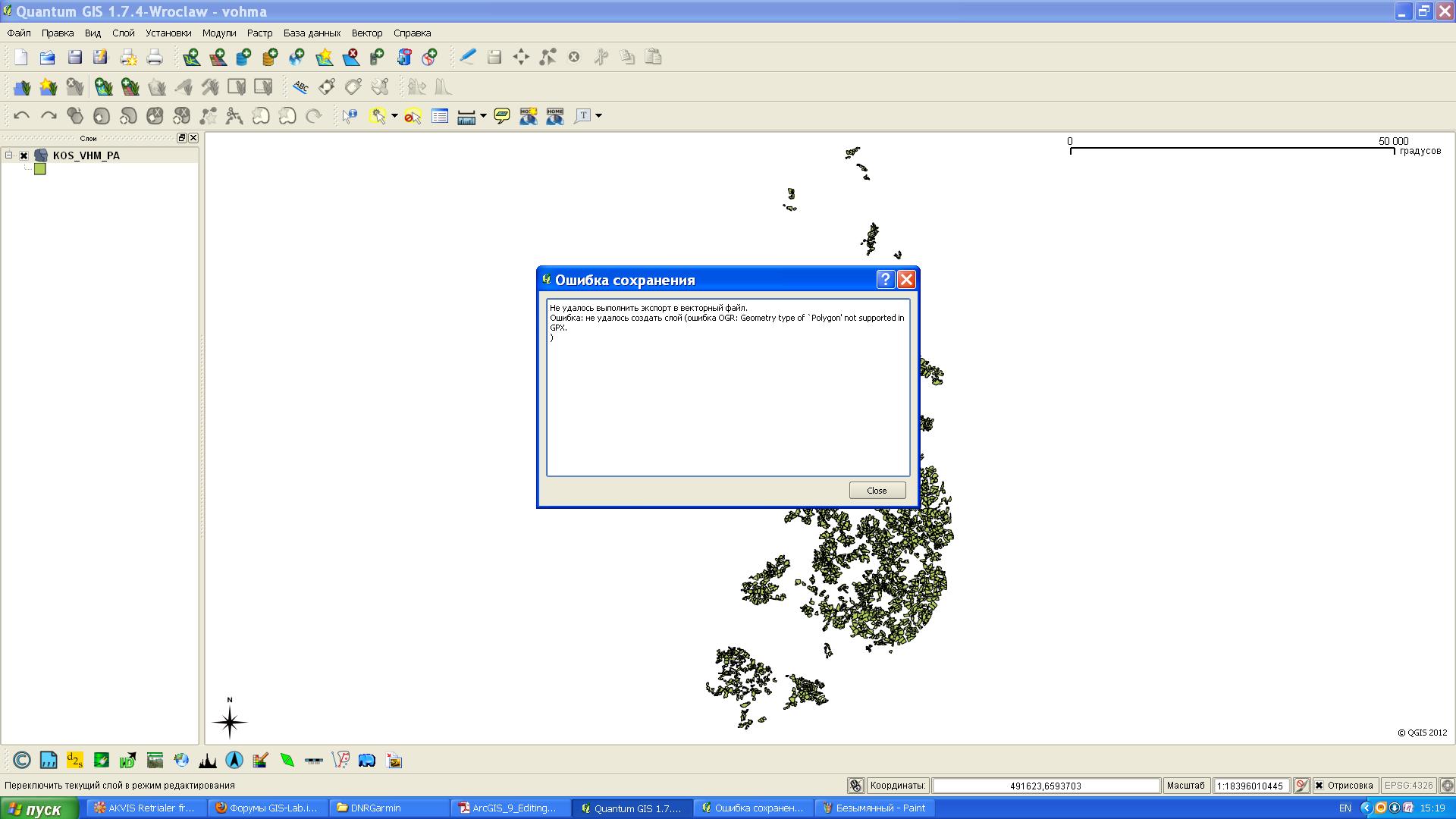Screen dimensions: 1456x819
Task: Click the green KOS_VHM_PA symbol swatch
Action: [x=40, y=169]
